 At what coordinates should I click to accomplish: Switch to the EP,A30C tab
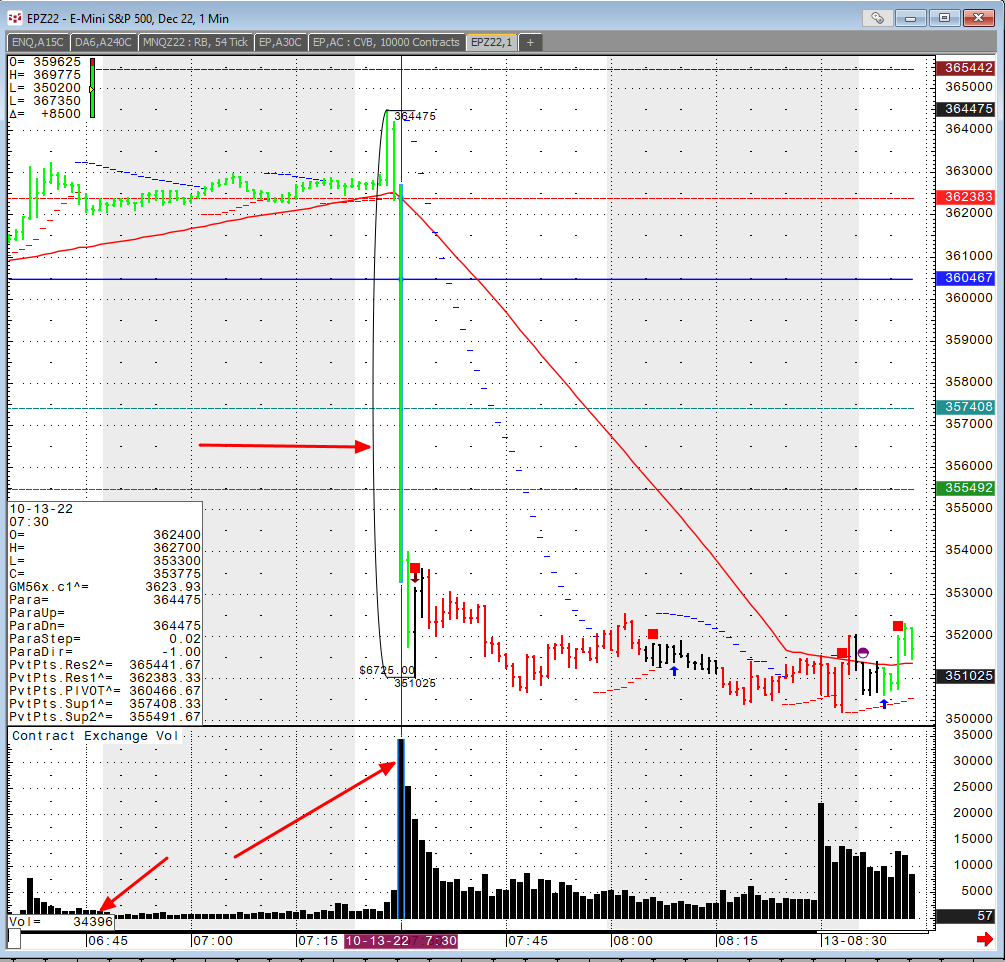(x=280, y=42)
